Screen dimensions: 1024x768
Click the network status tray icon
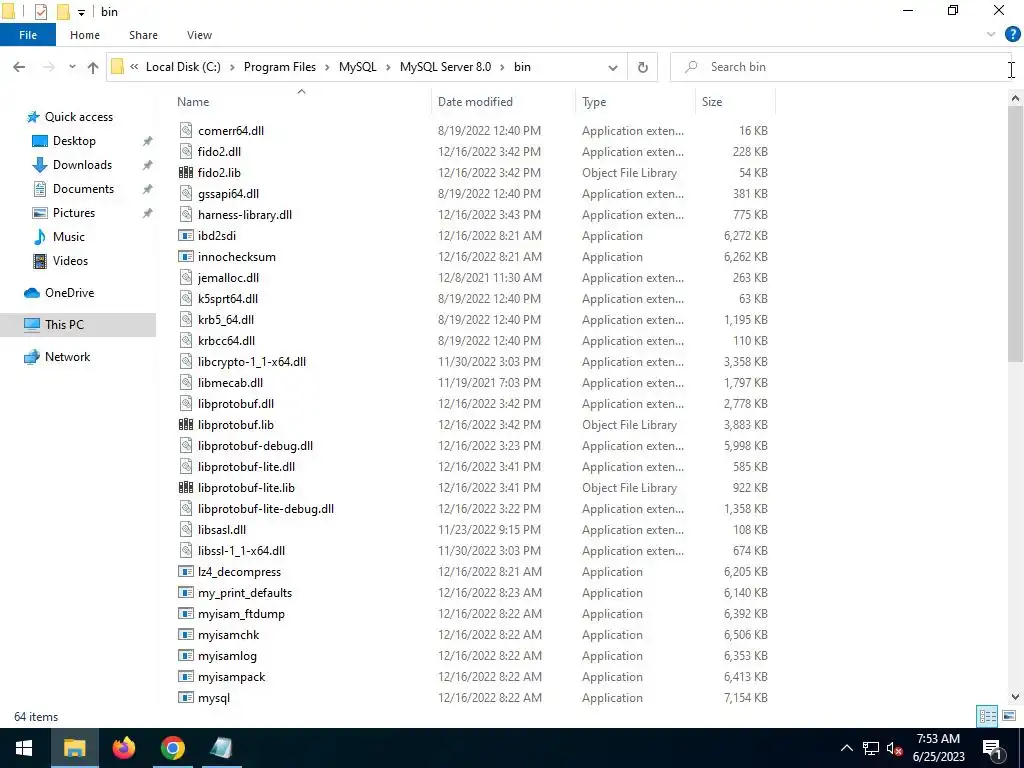(x=871, y=748)
